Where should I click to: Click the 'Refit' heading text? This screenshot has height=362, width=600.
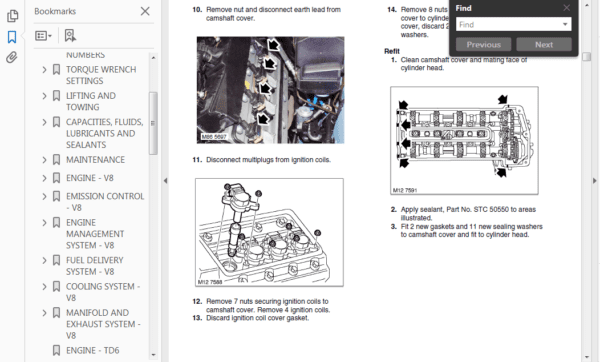[392, 51]
